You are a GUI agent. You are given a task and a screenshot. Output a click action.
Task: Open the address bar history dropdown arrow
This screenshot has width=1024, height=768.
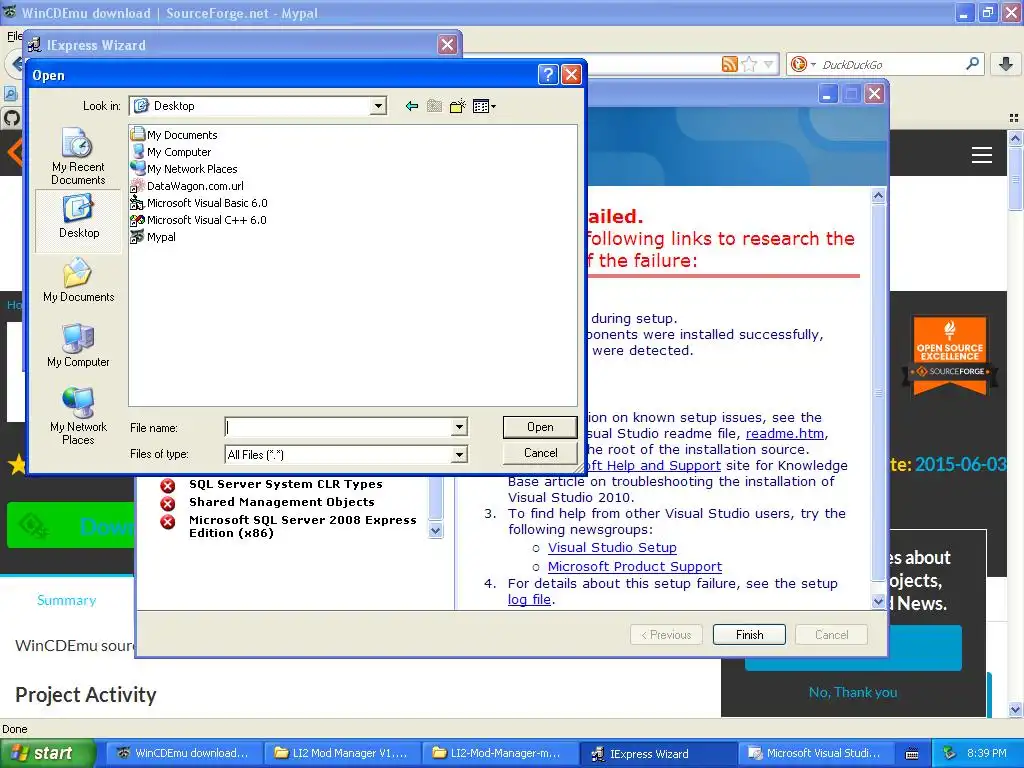[x=769, y=64]
